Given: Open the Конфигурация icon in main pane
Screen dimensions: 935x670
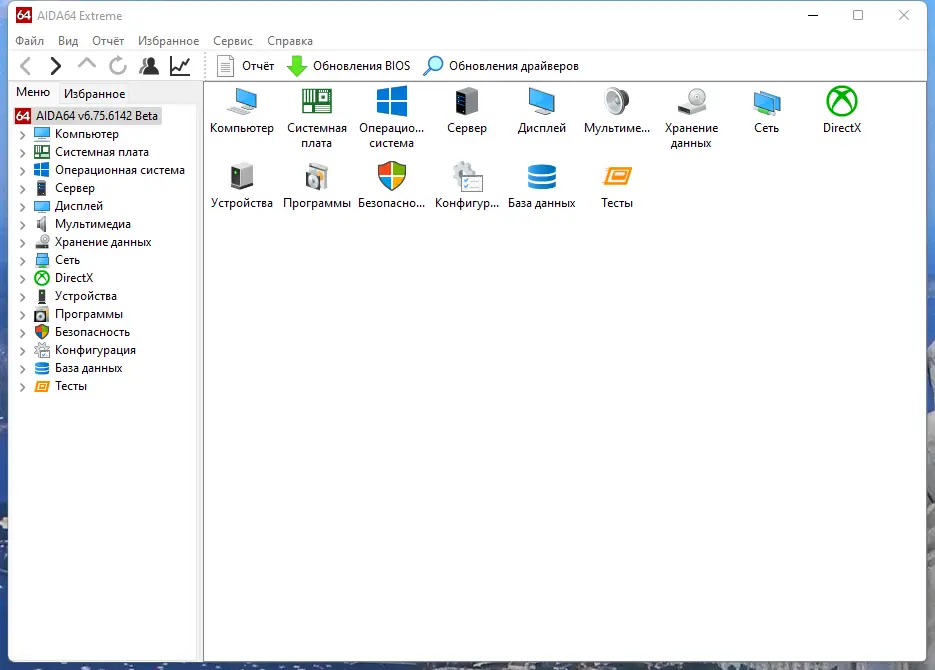Looking at the screenshot, I should point(467,177).
